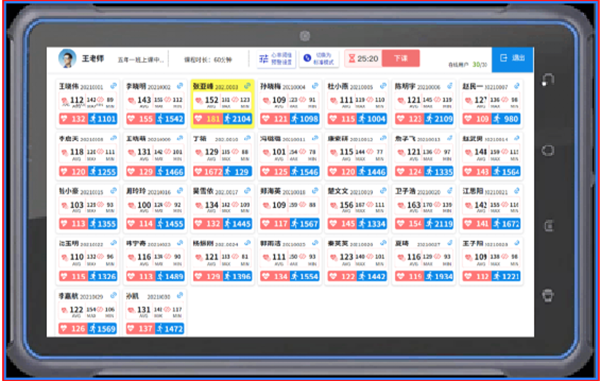This screenshot has width=600, height=381.
Task: Open the 孙晓梅 student card 20210004
Action: pos(290,103)
